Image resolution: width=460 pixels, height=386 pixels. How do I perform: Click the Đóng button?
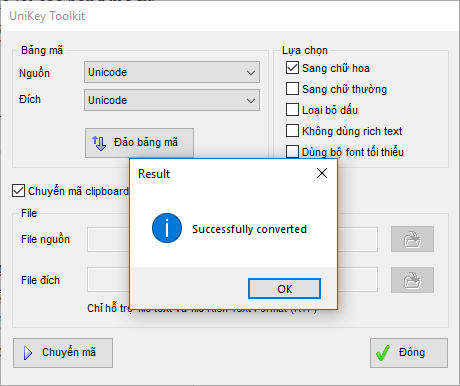point(409,353)
